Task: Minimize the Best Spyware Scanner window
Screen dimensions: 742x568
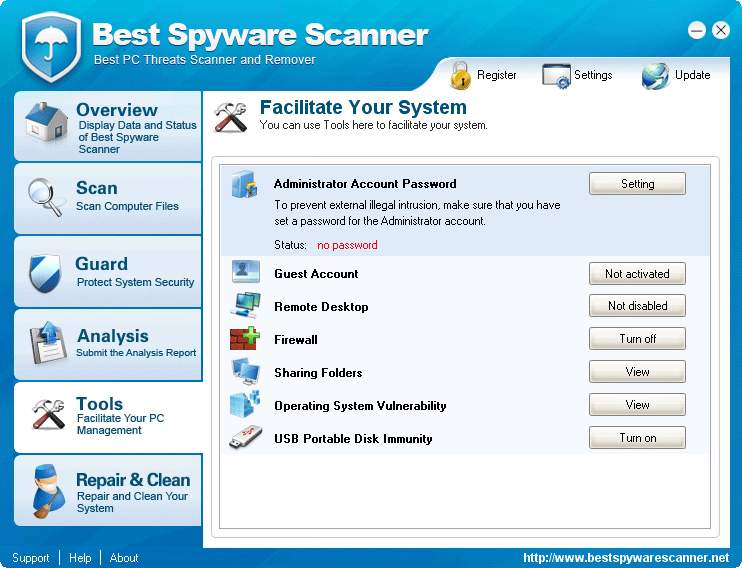Action: click(697, 31)
